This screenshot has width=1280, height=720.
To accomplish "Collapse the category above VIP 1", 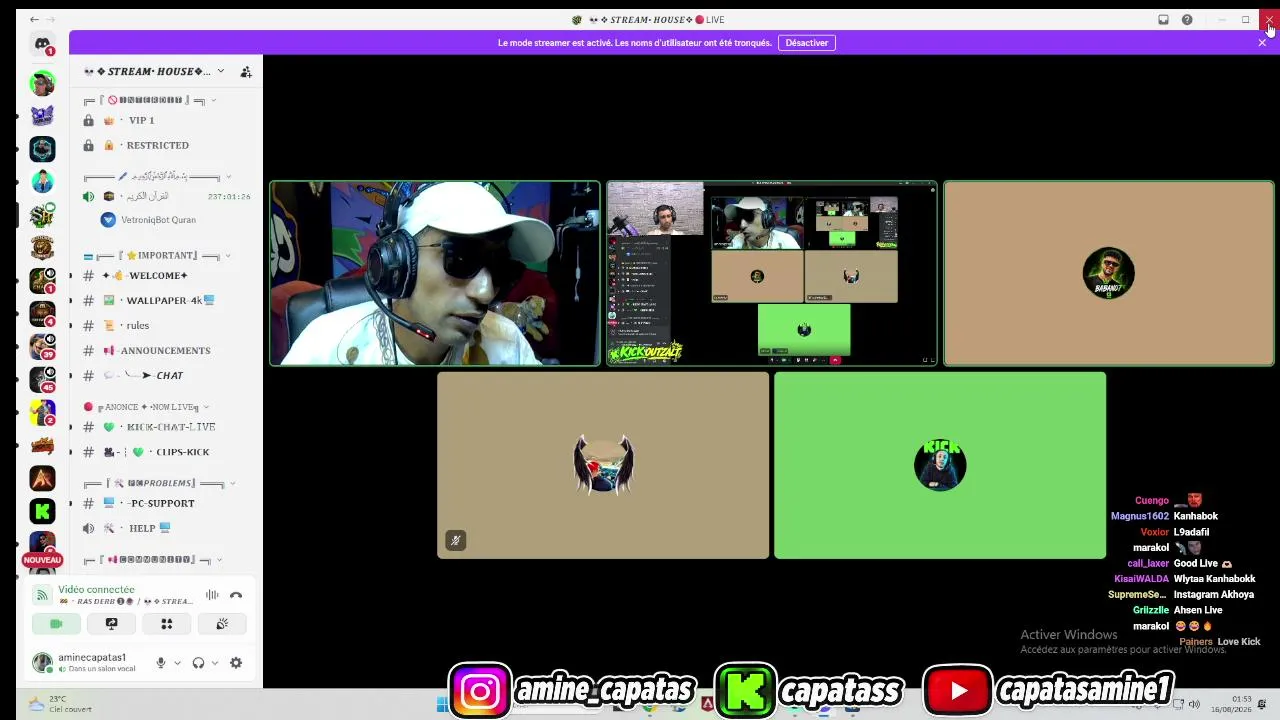I will point(150,100).
